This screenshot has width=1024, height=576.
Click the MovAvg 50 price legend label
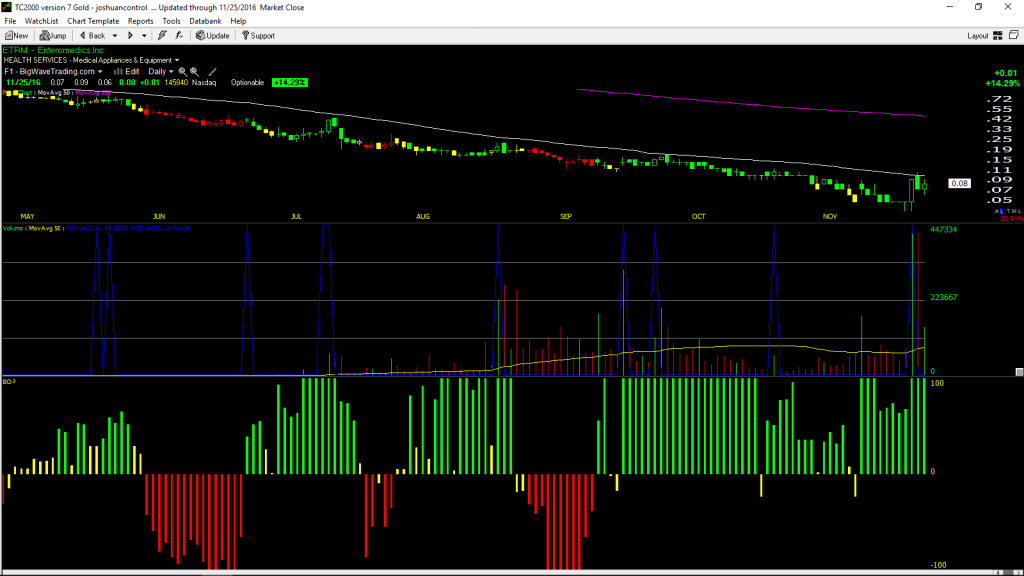[54, 93]
